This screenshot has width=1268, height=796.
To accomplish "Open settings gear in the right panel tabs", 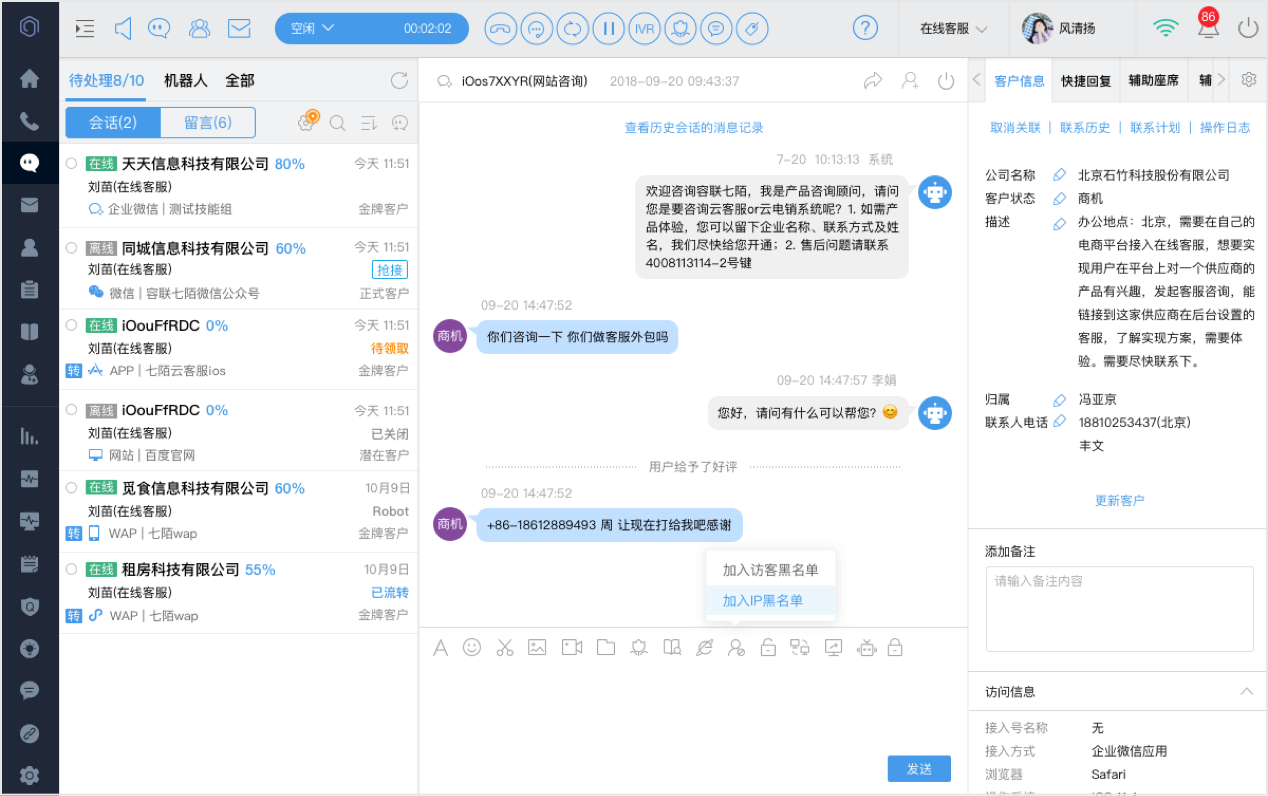I will [x=1249, y=80].
